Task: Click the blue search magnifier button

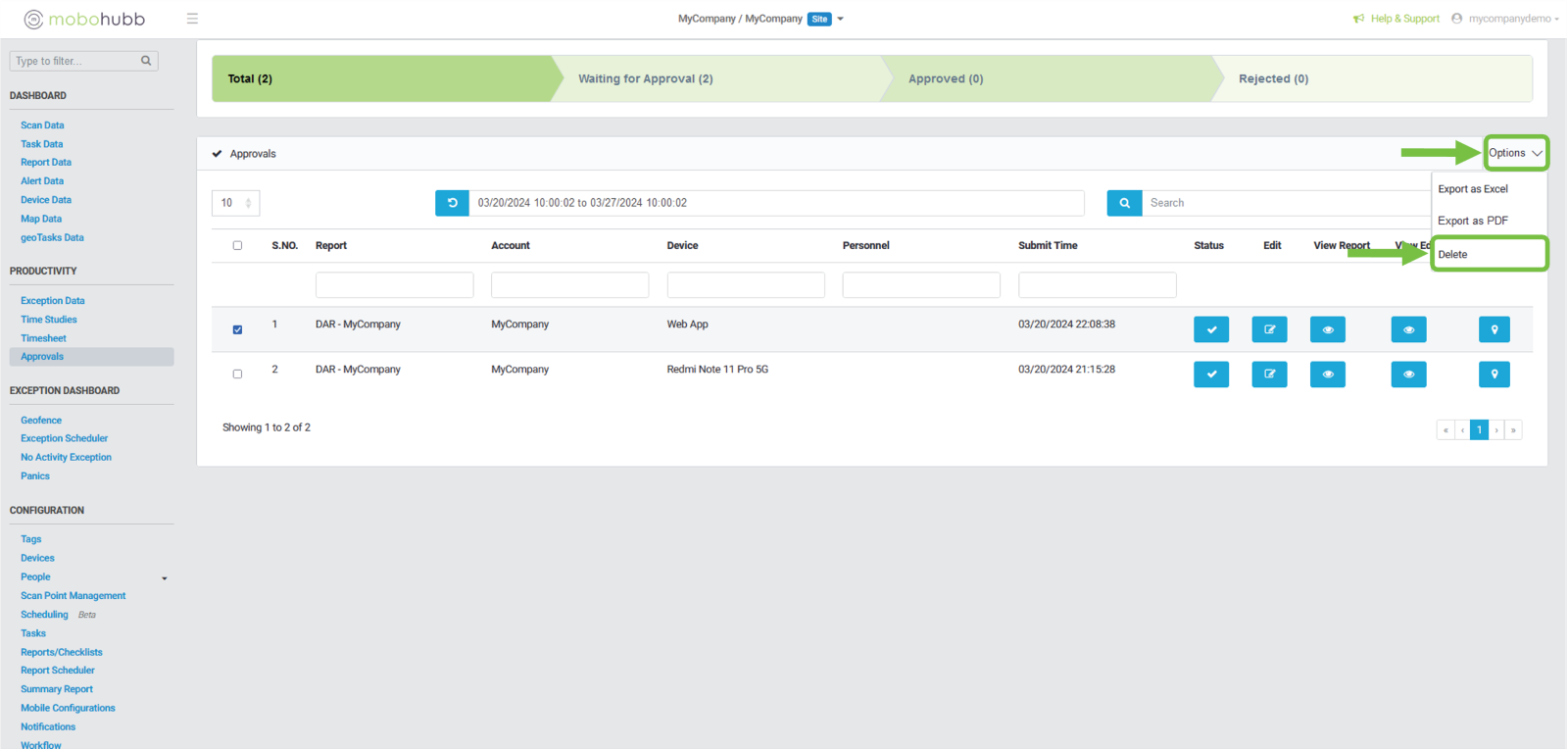Action: tap(1124, 203)
